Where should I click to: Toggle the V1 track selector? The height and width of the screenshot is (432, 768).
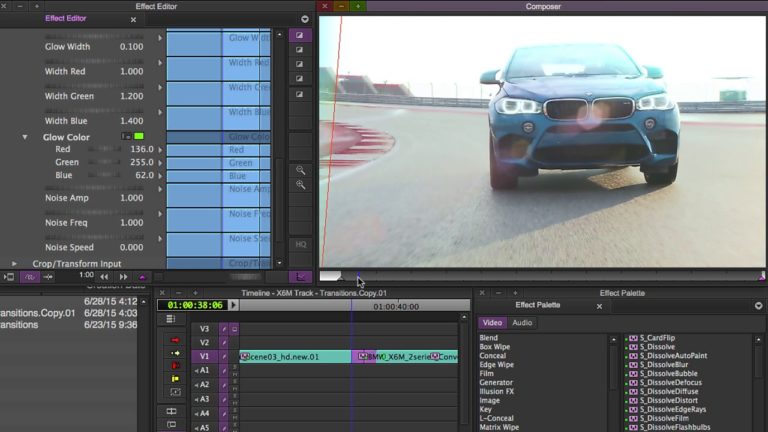(204, 356)
